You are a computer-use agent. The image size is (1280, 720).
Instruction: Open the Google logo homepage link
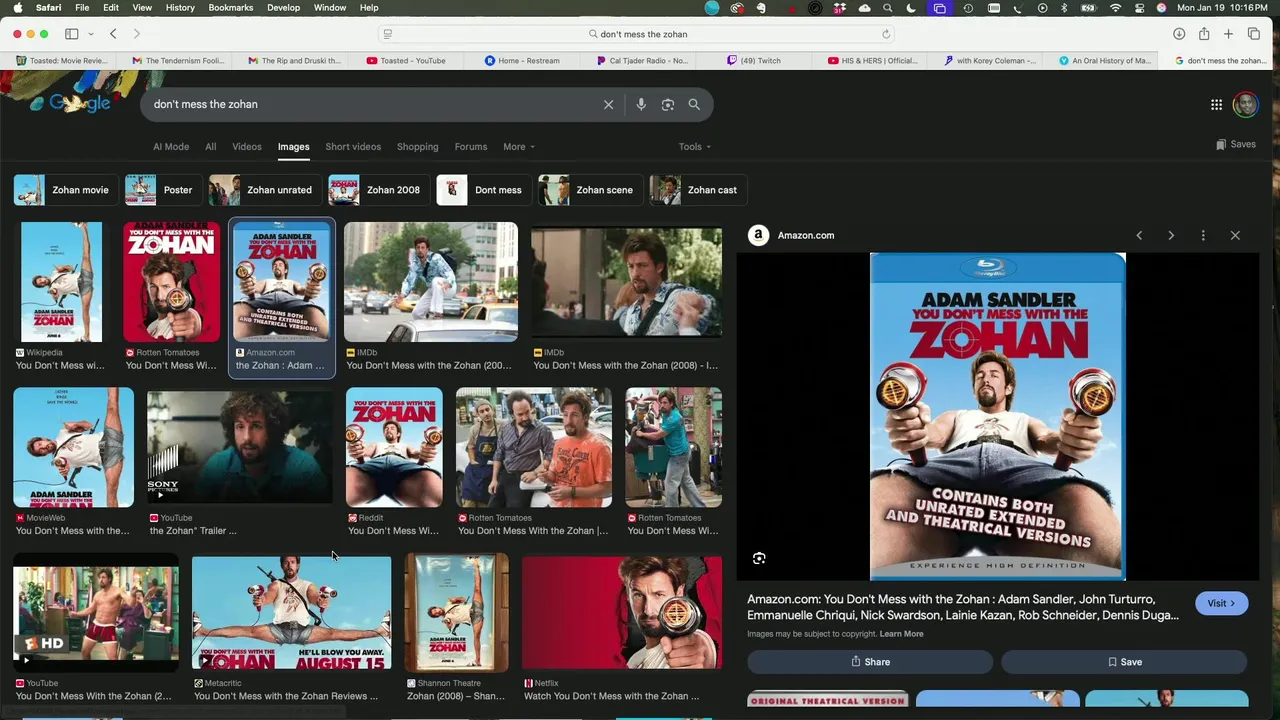pos(80,103)
